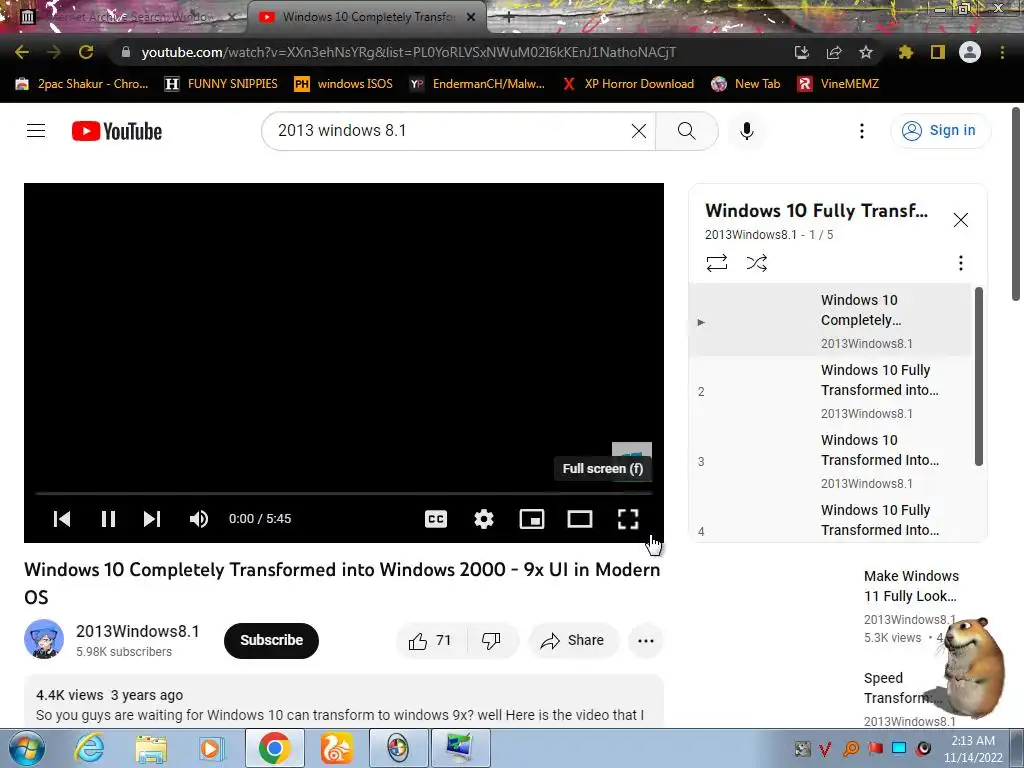Pause the video

click(x=108, y=519)
